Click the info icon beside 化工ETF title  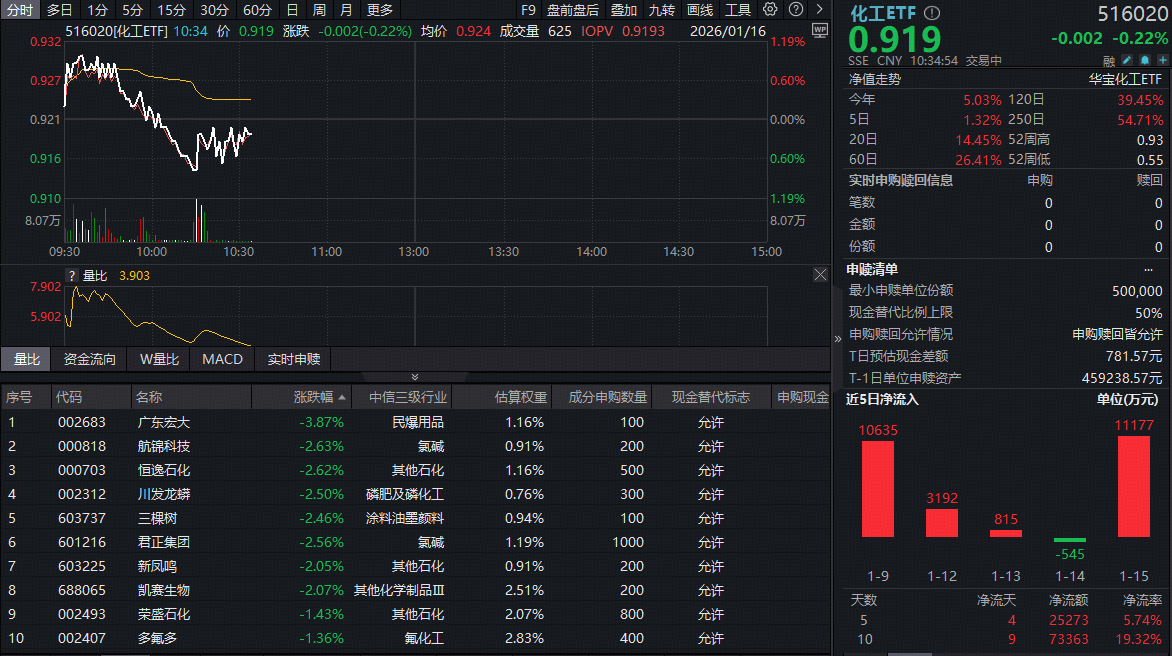(932, 13)
